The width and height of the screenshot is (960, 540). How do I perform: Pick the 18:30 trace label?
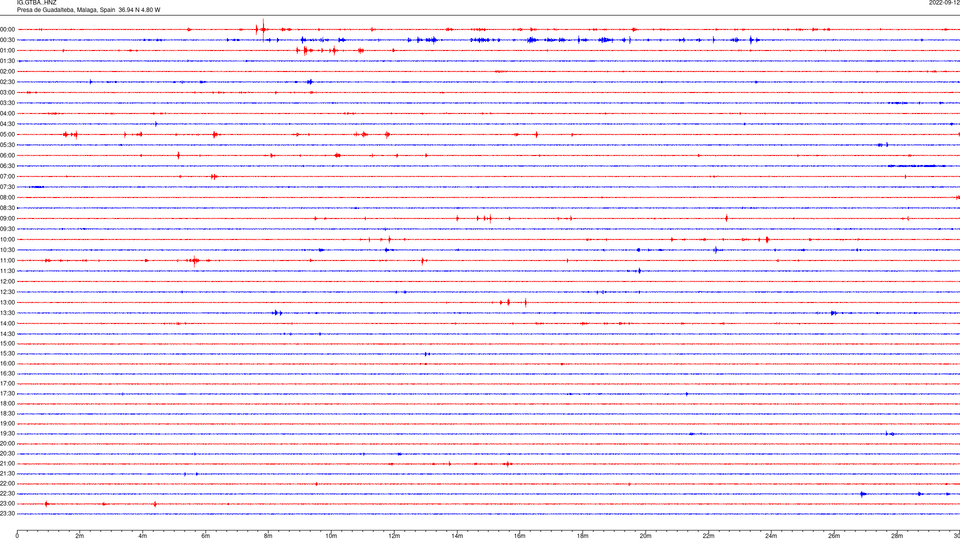pos(8,413)
